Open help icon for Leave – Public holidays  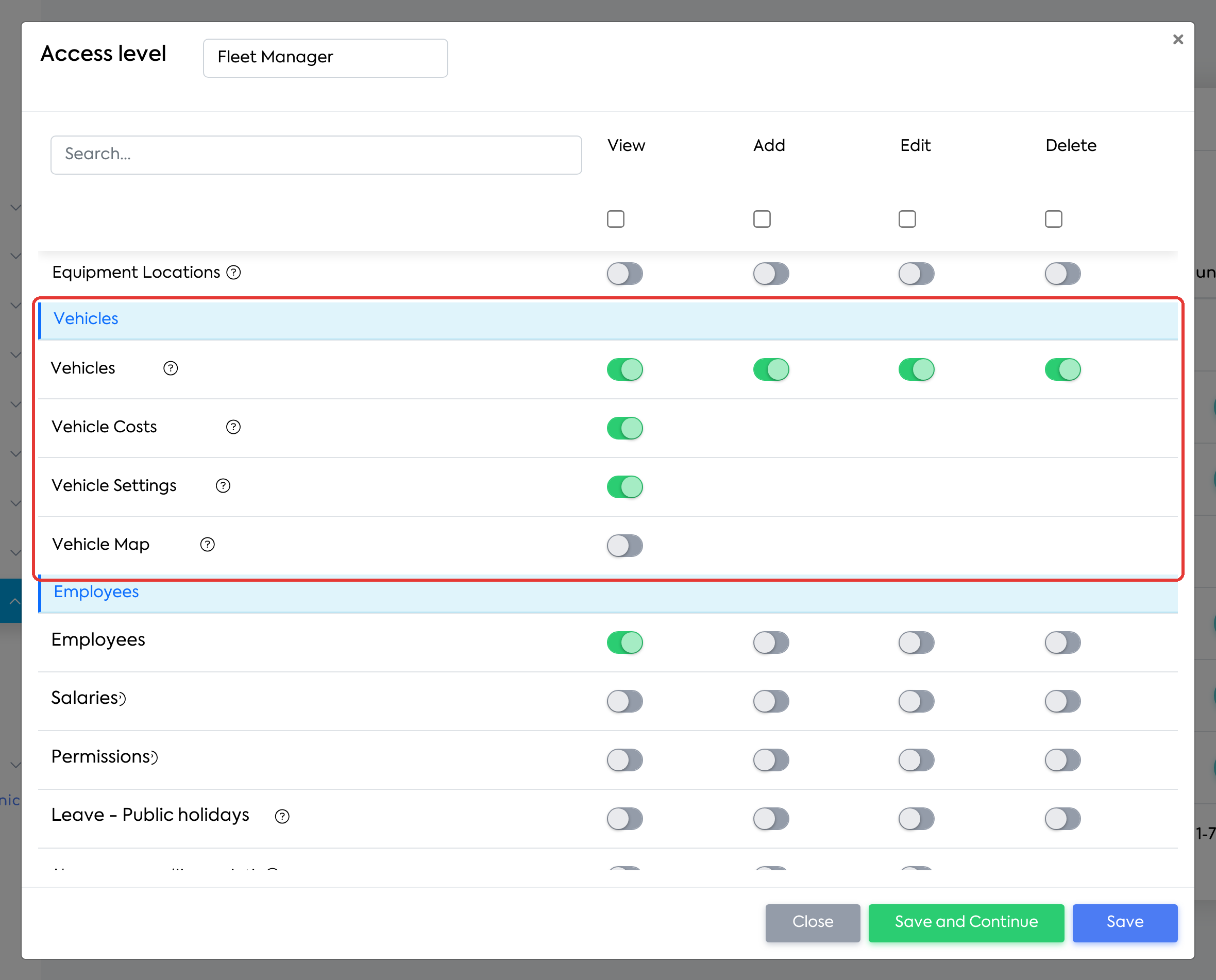point(282,816)
